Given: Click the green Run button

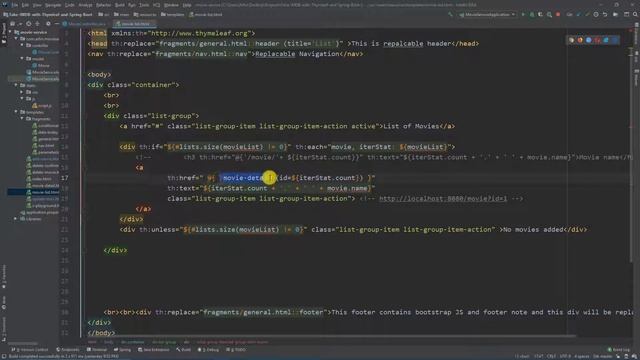Looking at the screenshot, I should 523,15.
